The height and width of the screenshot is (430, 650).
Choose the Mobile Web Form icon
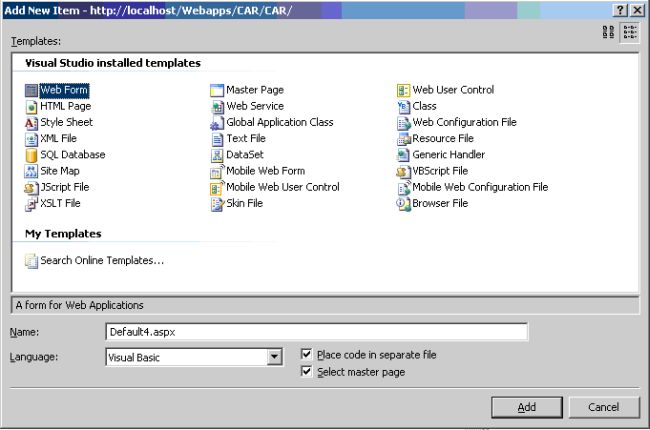tap(217, 171)
